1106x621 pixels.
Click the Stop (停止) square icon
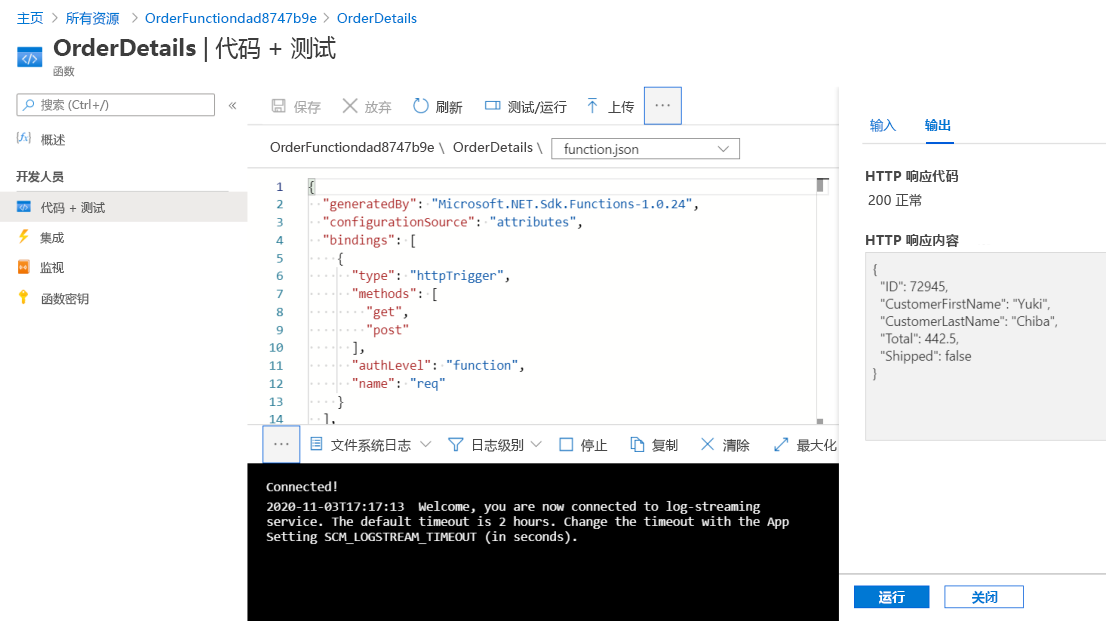566,445
